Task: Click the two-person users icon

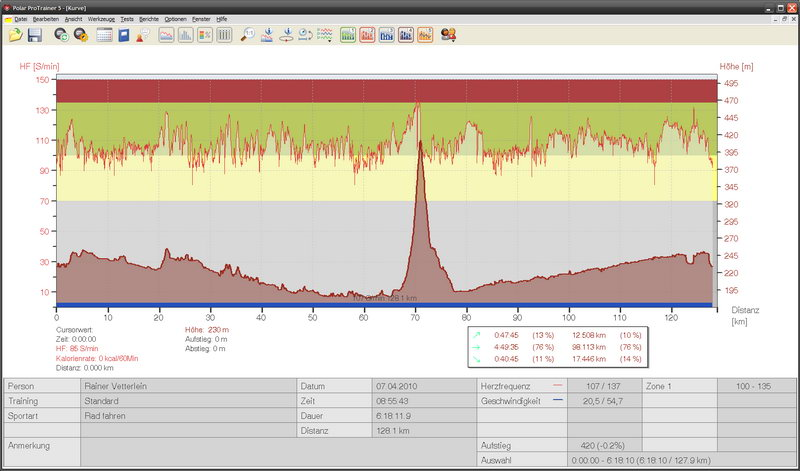Action: pos(449,35)
